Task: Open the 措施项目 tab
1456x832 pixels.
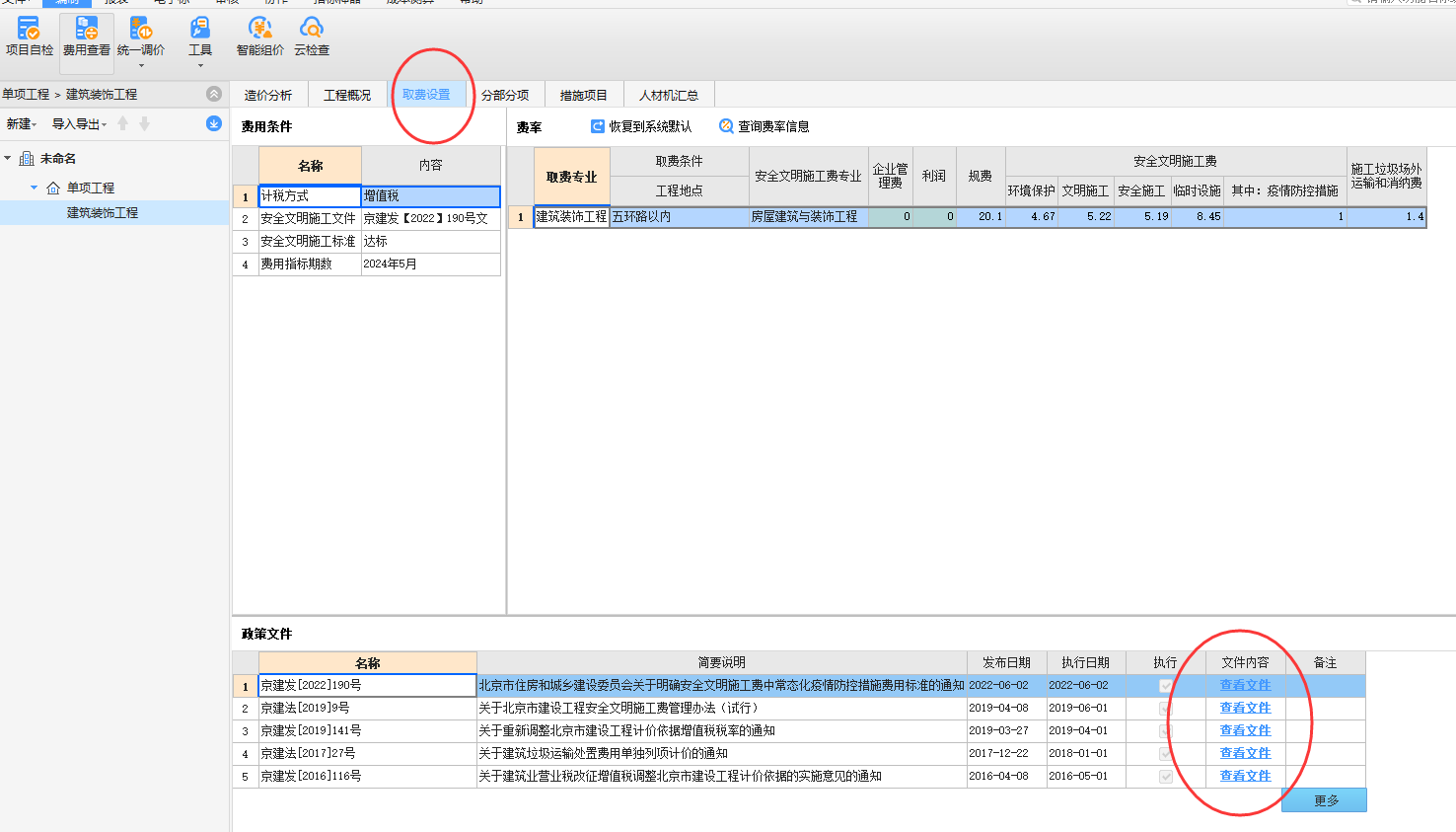Action: pyautogui.click(x=584, y=95)
